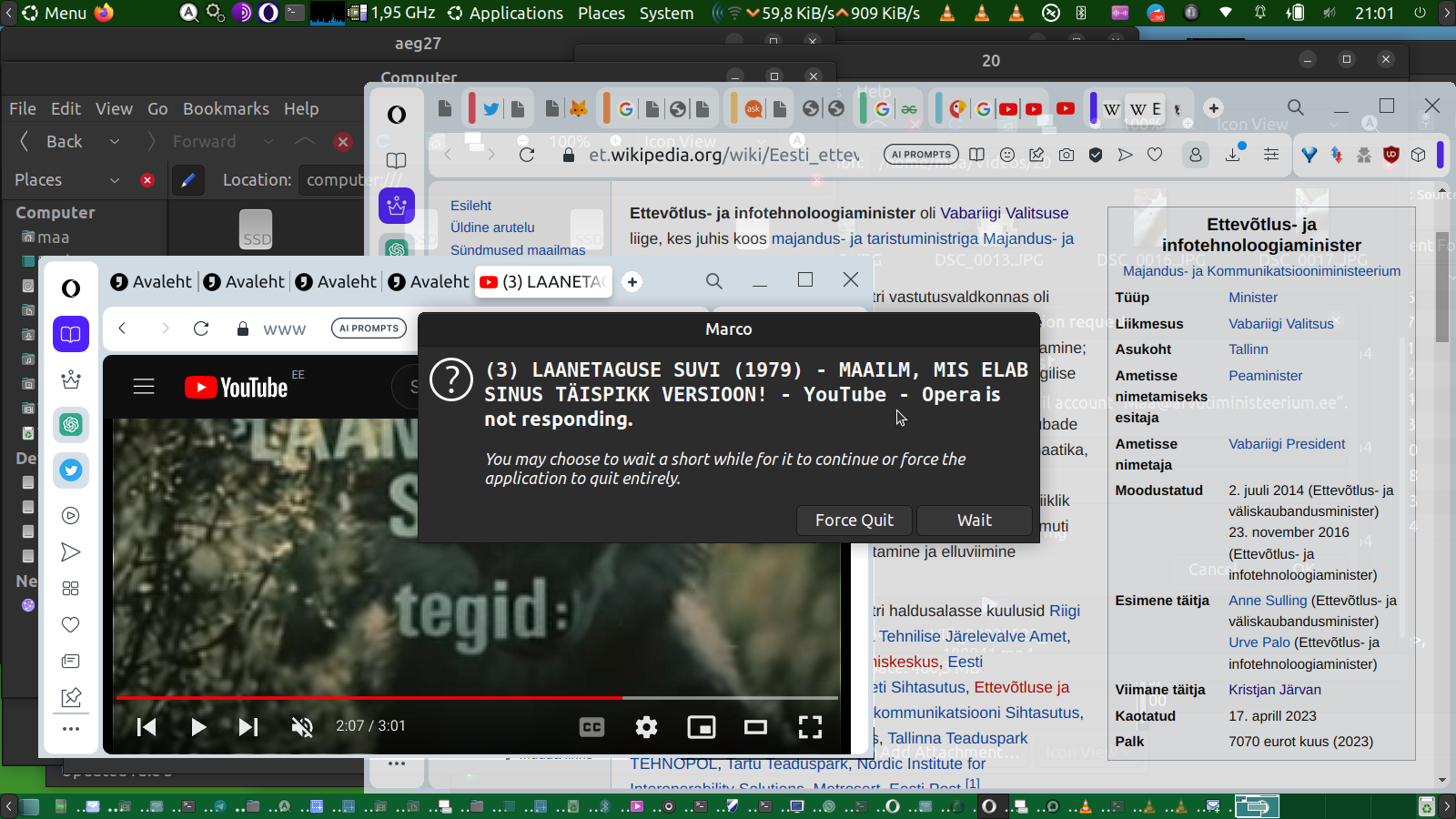Image resolution: width=1456 pixels, height=819 pixels.
Task: Expand the Places sidebar dropdown
Action: click(115, 180)
